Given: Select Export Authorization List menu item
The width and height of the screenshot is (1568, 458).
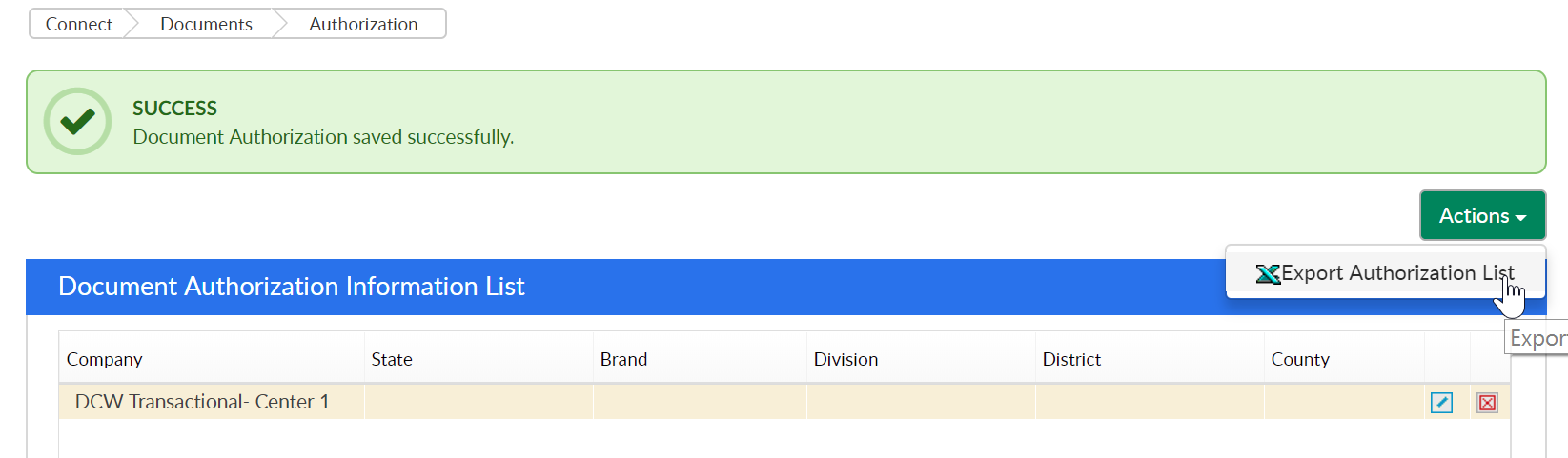Looking at the screenshot, I should click(x=1385, y=273).
